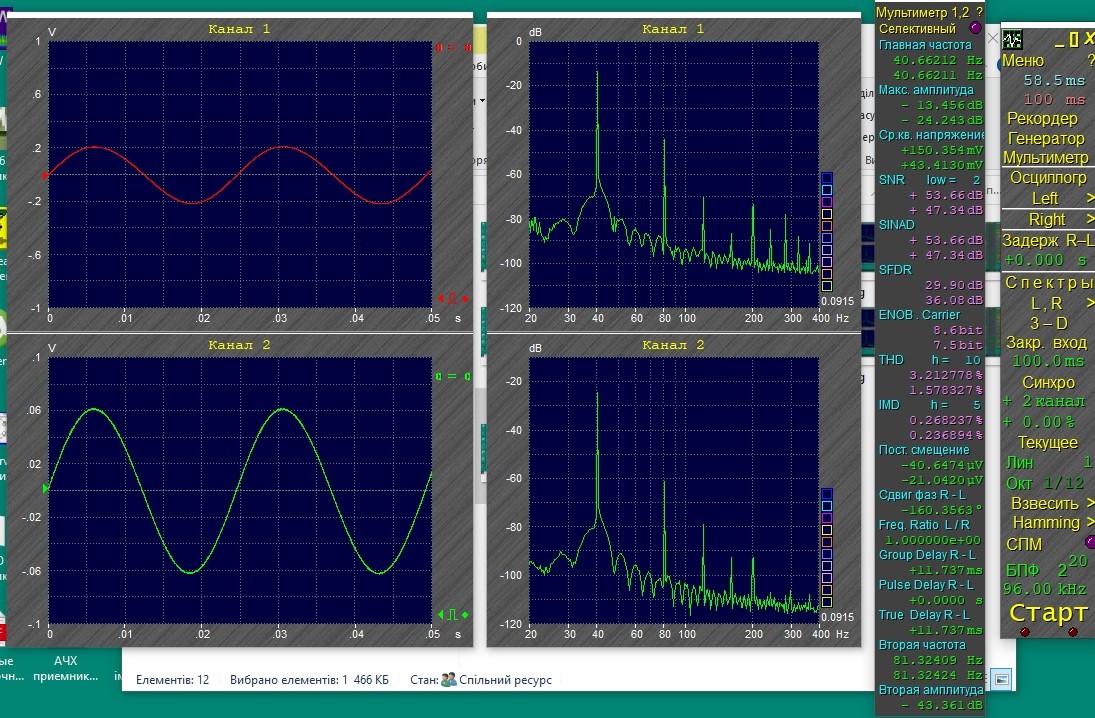
Task: Expand Взвесить weighting submenu
Action: click(x=1090, y=503)
